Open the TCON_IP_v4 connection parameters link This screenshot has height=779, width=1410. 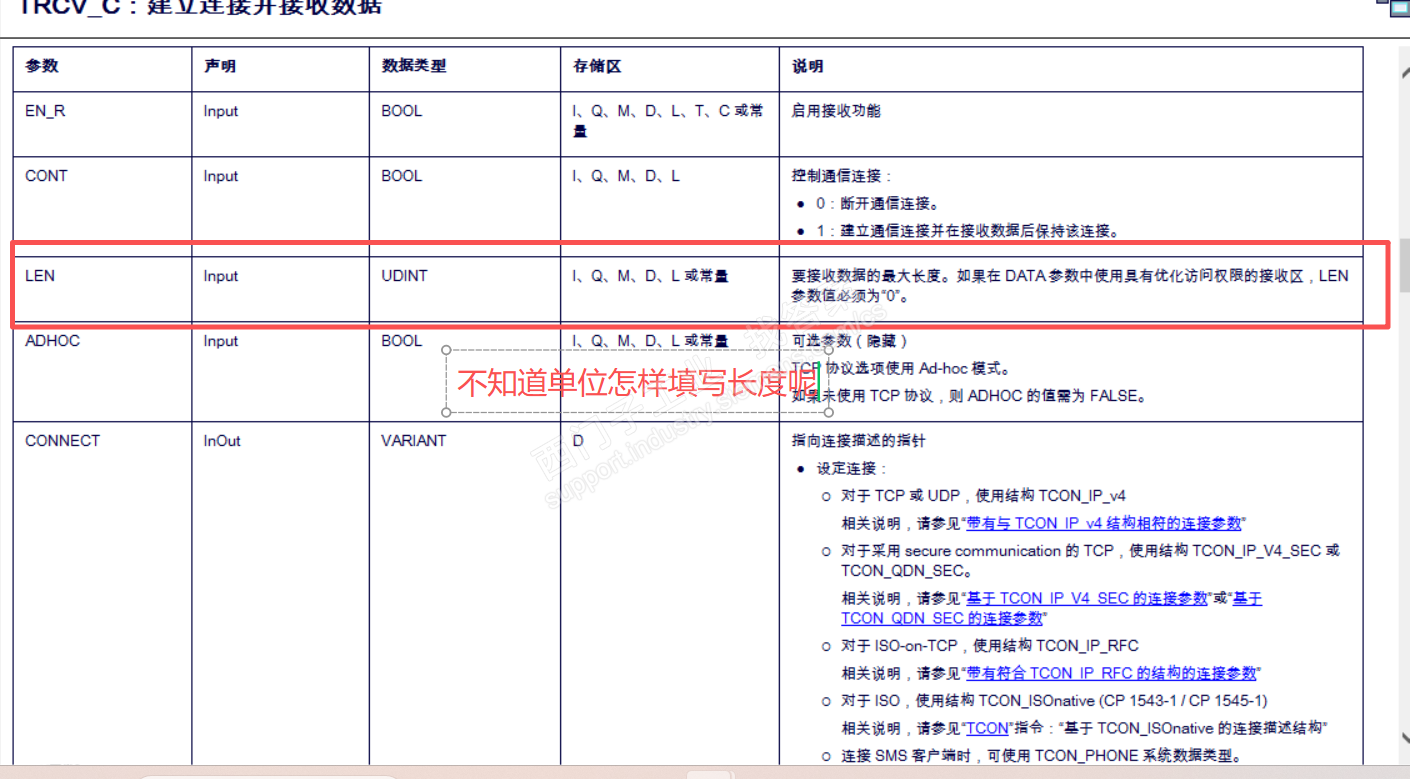1104,523
